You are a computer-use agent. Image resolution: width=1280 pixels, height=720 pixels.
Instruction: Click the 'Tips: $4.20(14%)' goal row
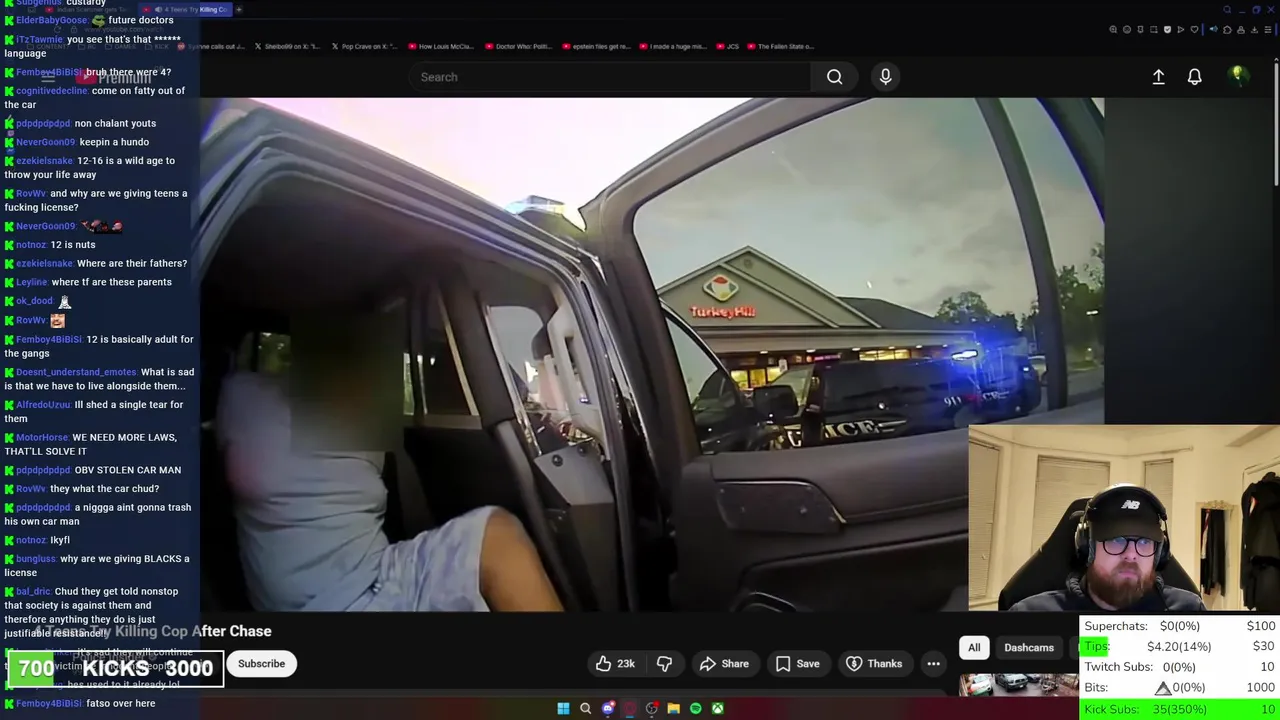tap(1180, 646)
